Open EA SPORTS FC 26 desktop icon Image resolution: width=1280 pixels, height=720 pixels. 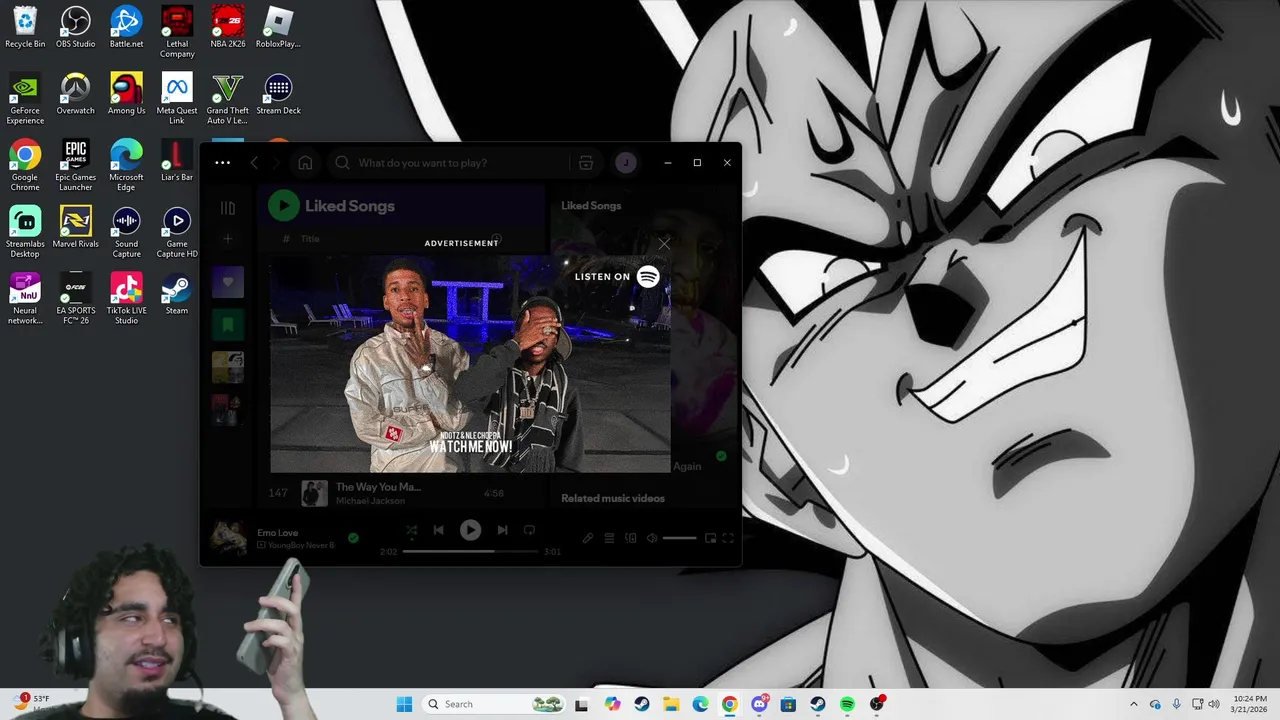[x=75, y=299]
